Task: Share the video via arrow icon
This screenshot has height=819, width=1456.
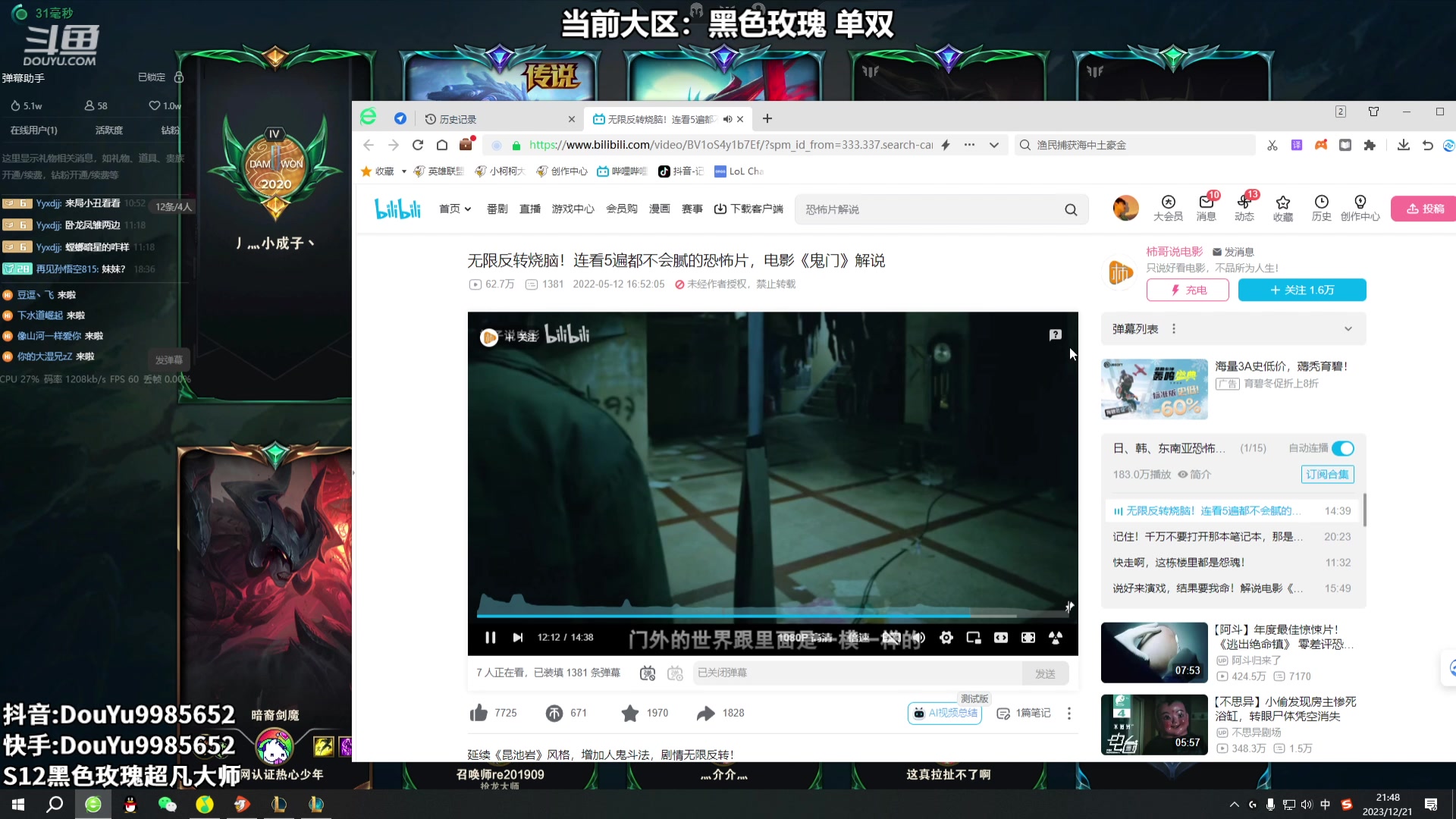Action: pyautogui.click(x=706, y=713)
